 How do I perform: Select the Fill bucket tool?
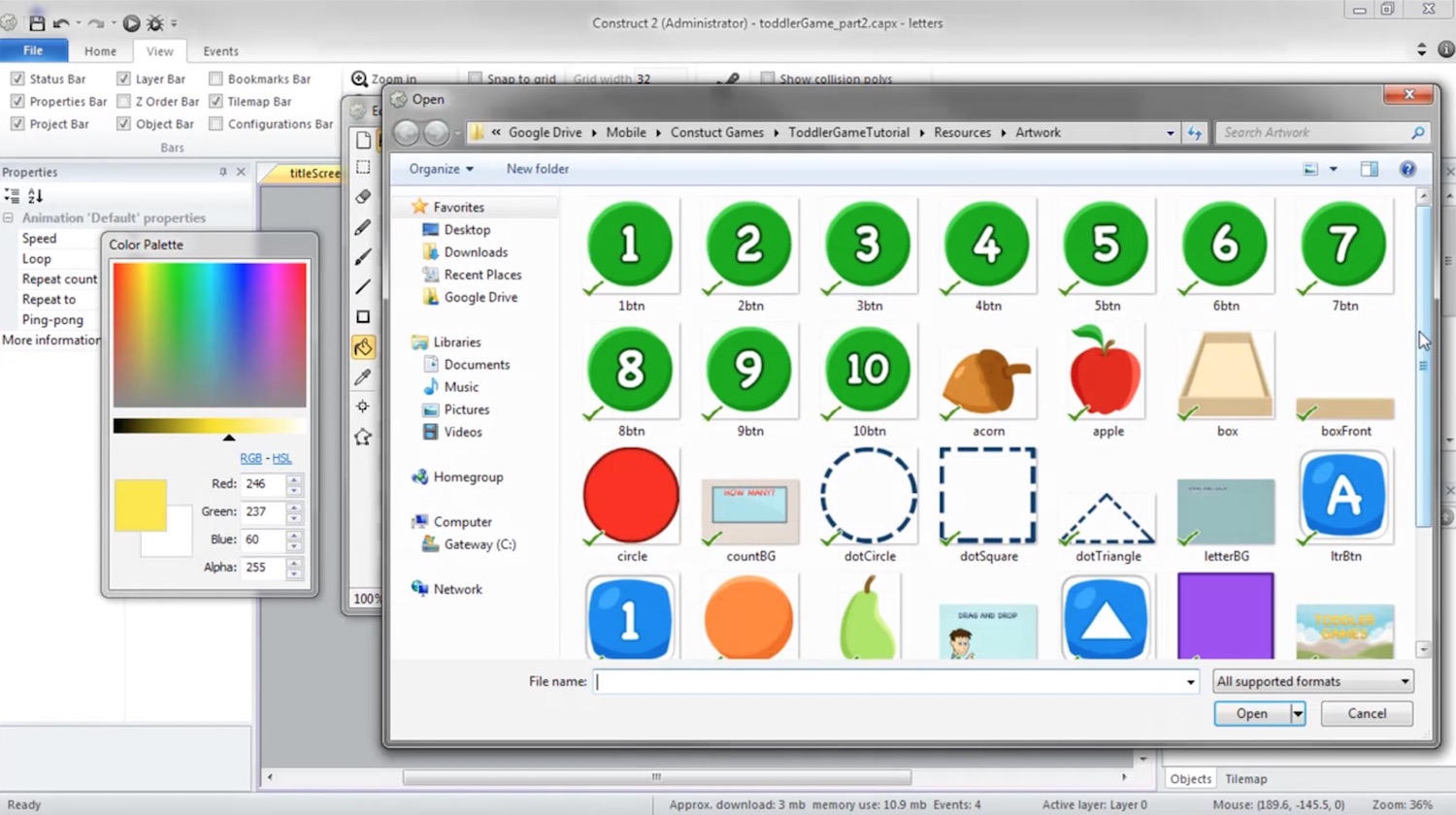363,346
